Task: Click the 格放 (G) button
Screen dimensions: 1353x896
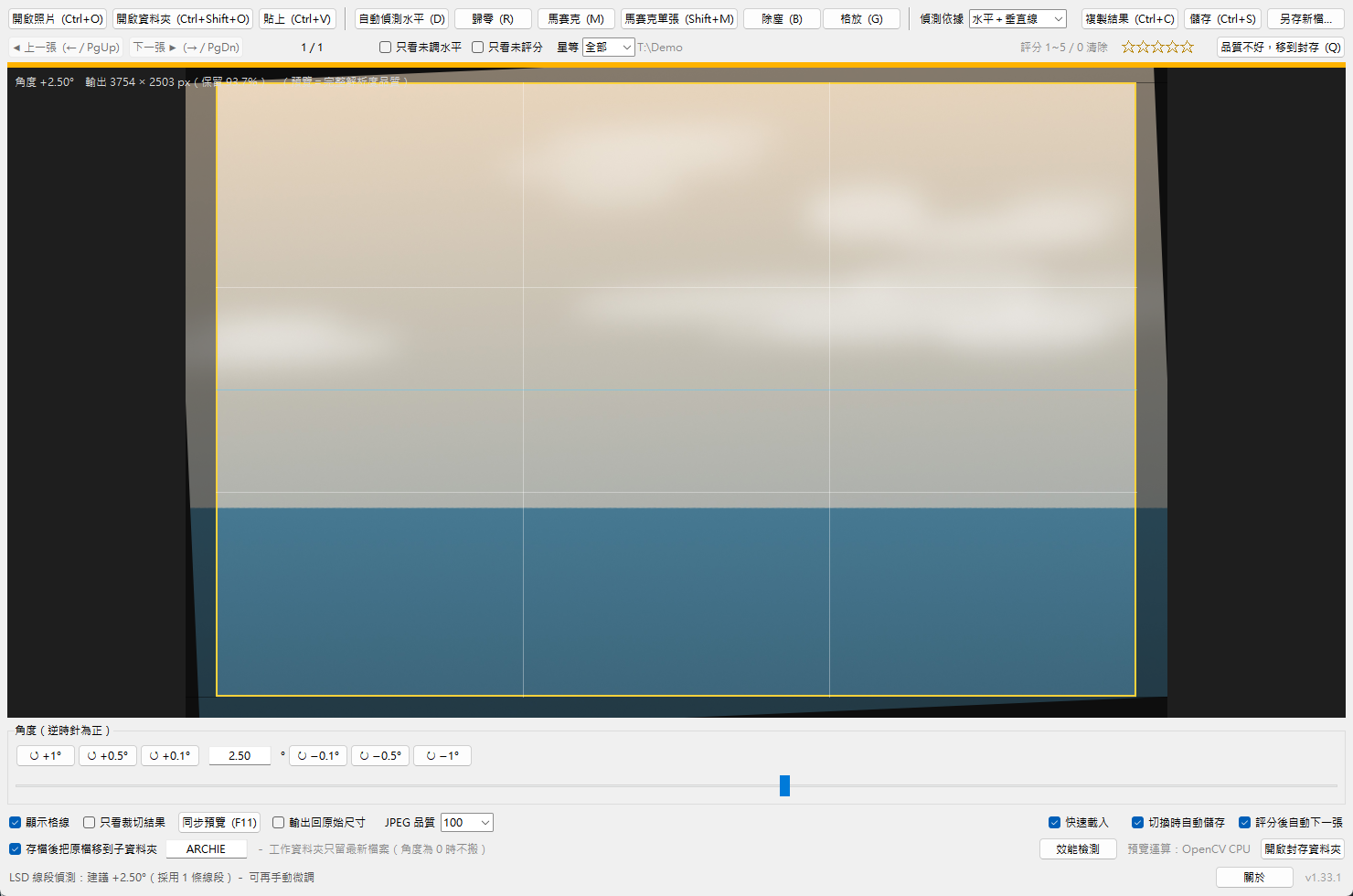Action: pyautogui.click(x=861, y=18)
